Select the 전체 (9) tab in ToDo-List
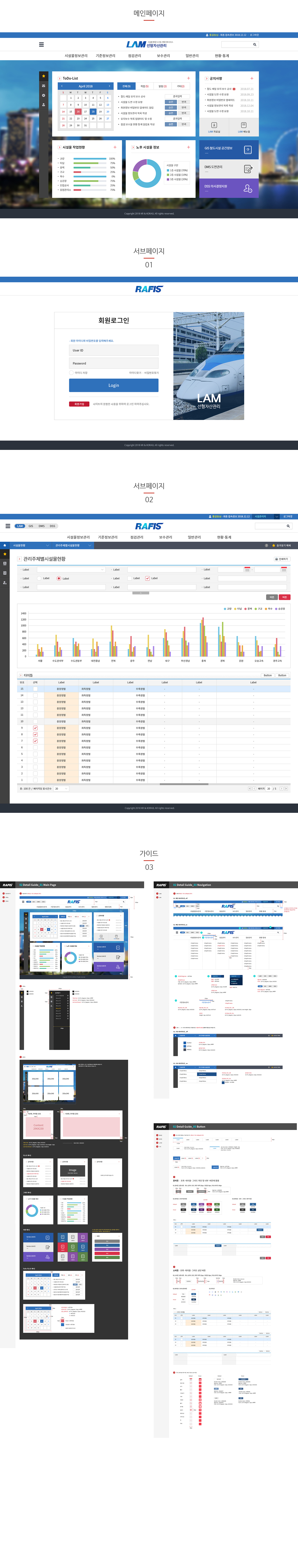 coord(126,86)
